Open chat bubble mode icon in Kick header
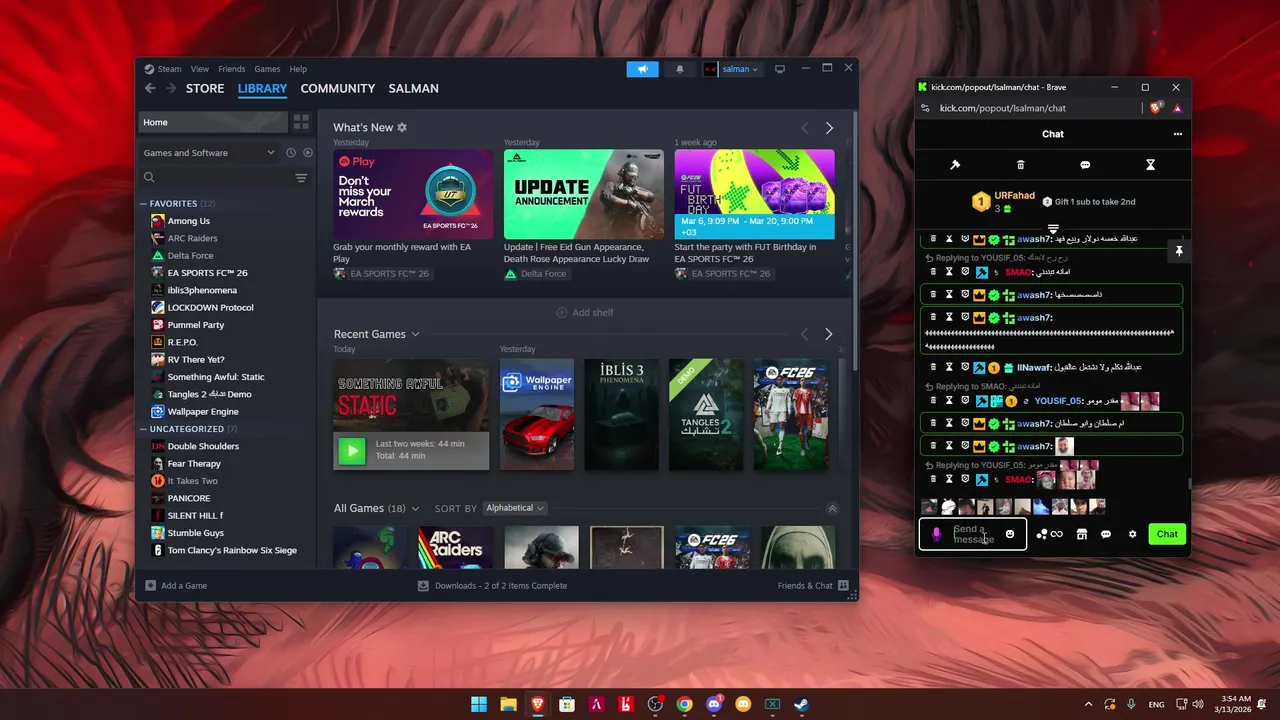 click(x=1085, y=165)
